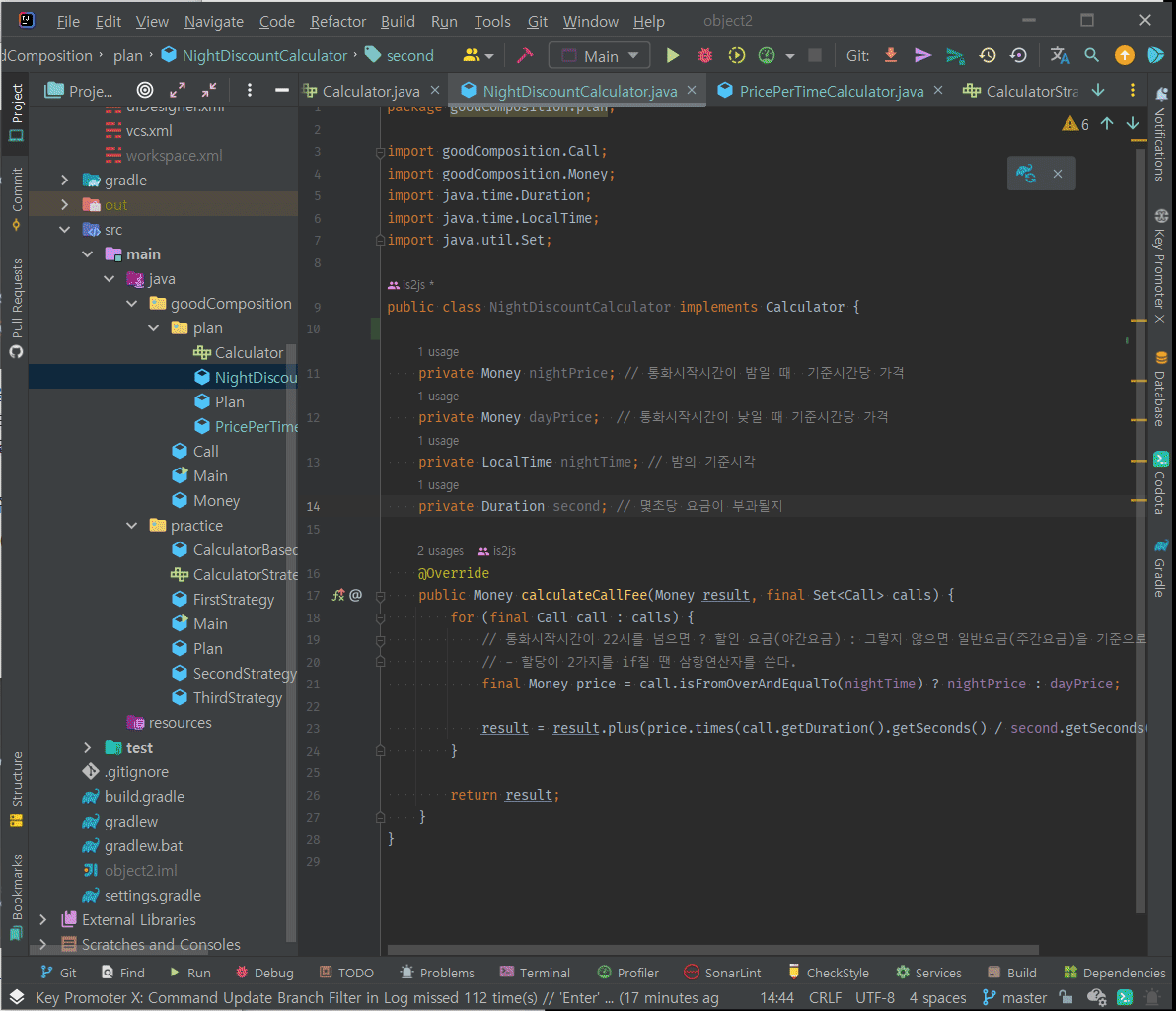Collapse the practice folder in project tree
The image size is (1176, 1011).
tap(132, 526)
